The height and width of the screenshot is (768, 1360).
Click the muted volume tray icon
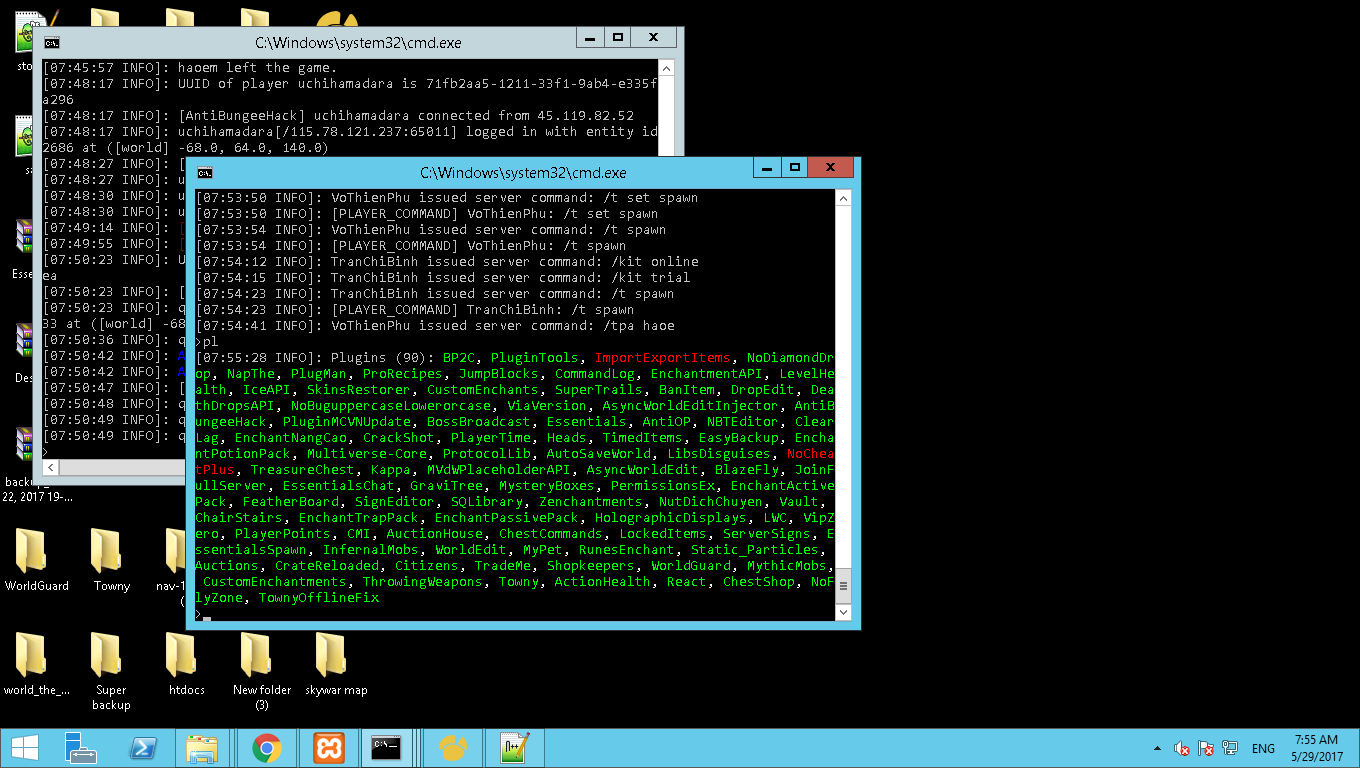1182,748
